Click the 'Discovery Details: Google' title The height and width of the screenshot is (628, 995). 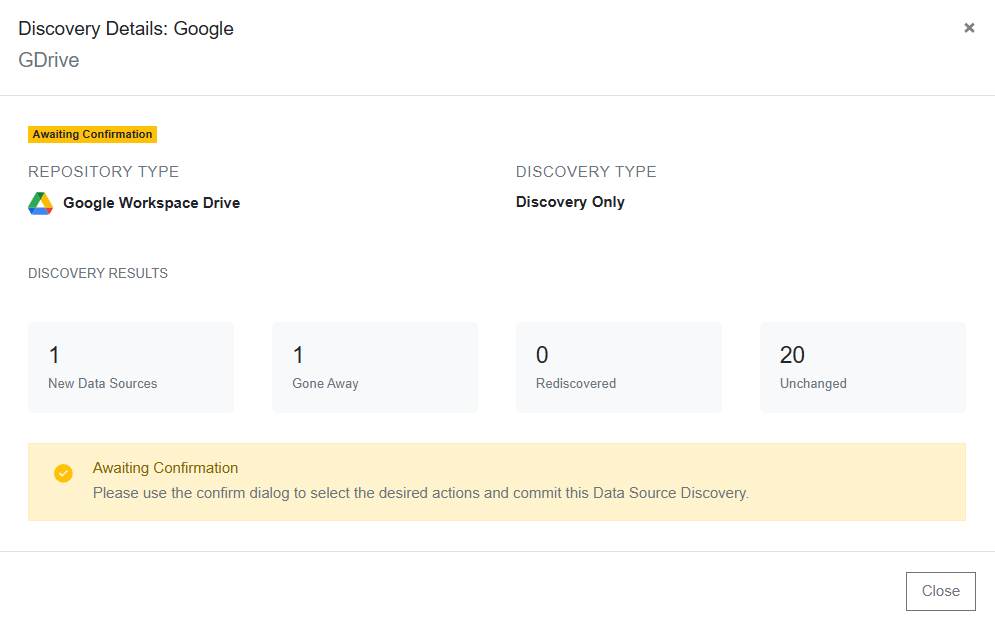coord(126,29)
